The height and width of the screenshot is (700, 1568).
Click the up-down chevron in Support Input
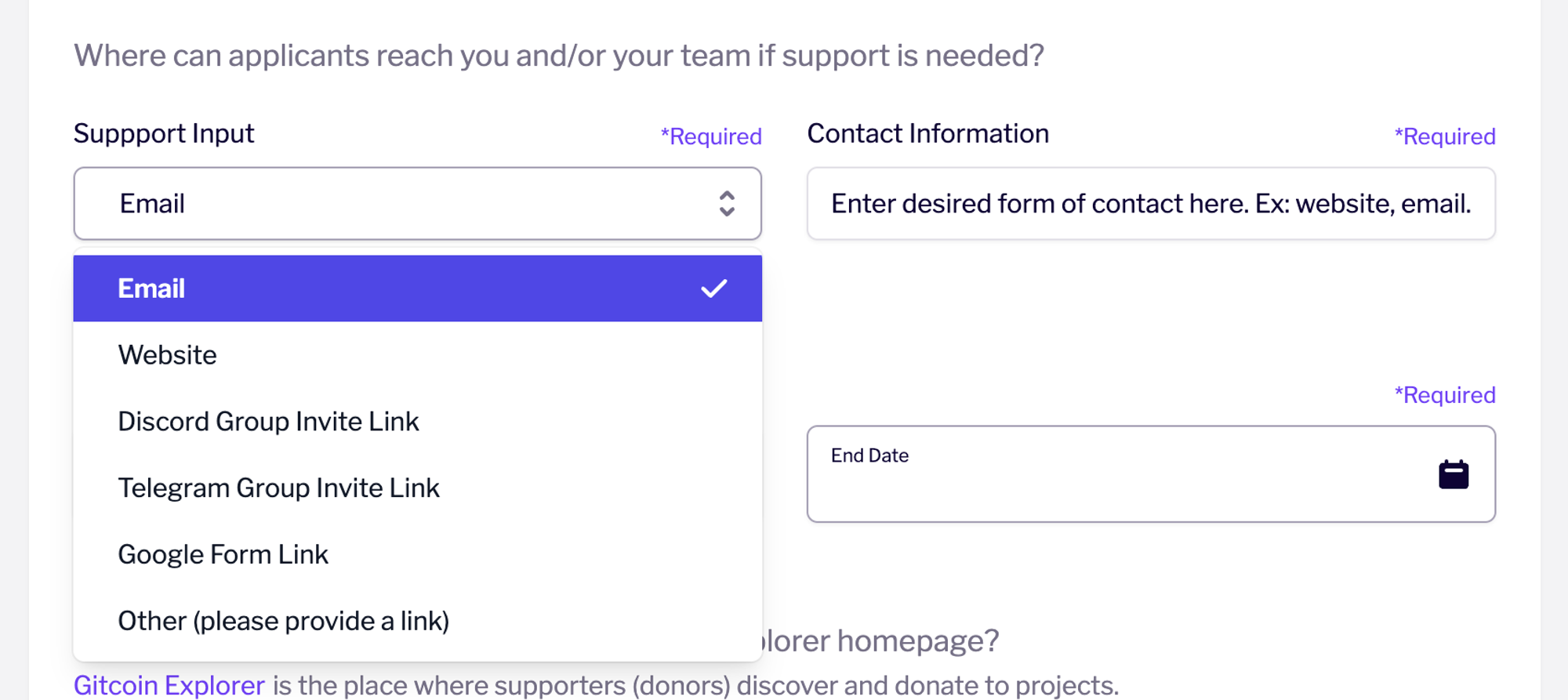point(727,204)
